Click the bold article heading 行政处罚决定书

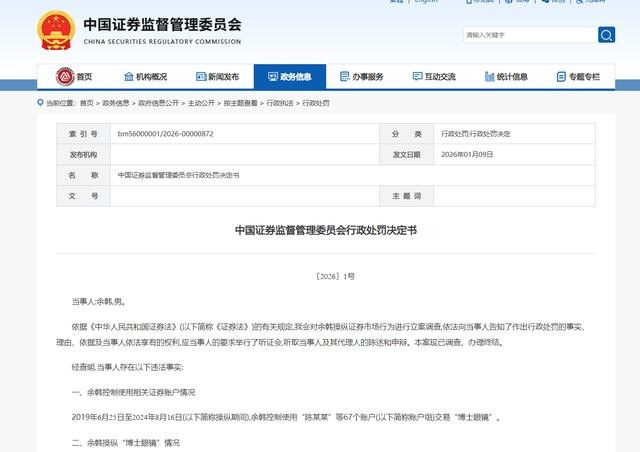[326, 230]
